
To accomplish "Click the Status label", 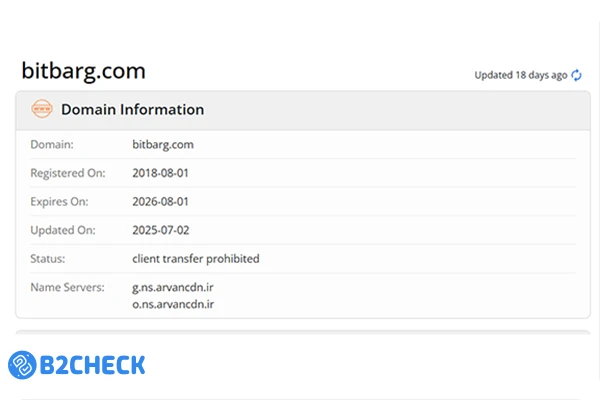I will [48, 258].
